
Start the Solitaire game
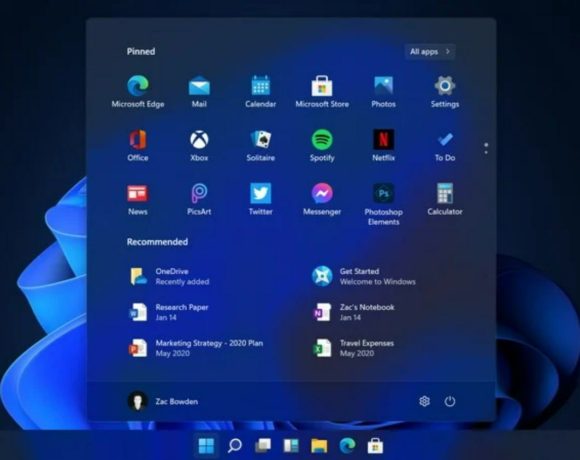260,145
